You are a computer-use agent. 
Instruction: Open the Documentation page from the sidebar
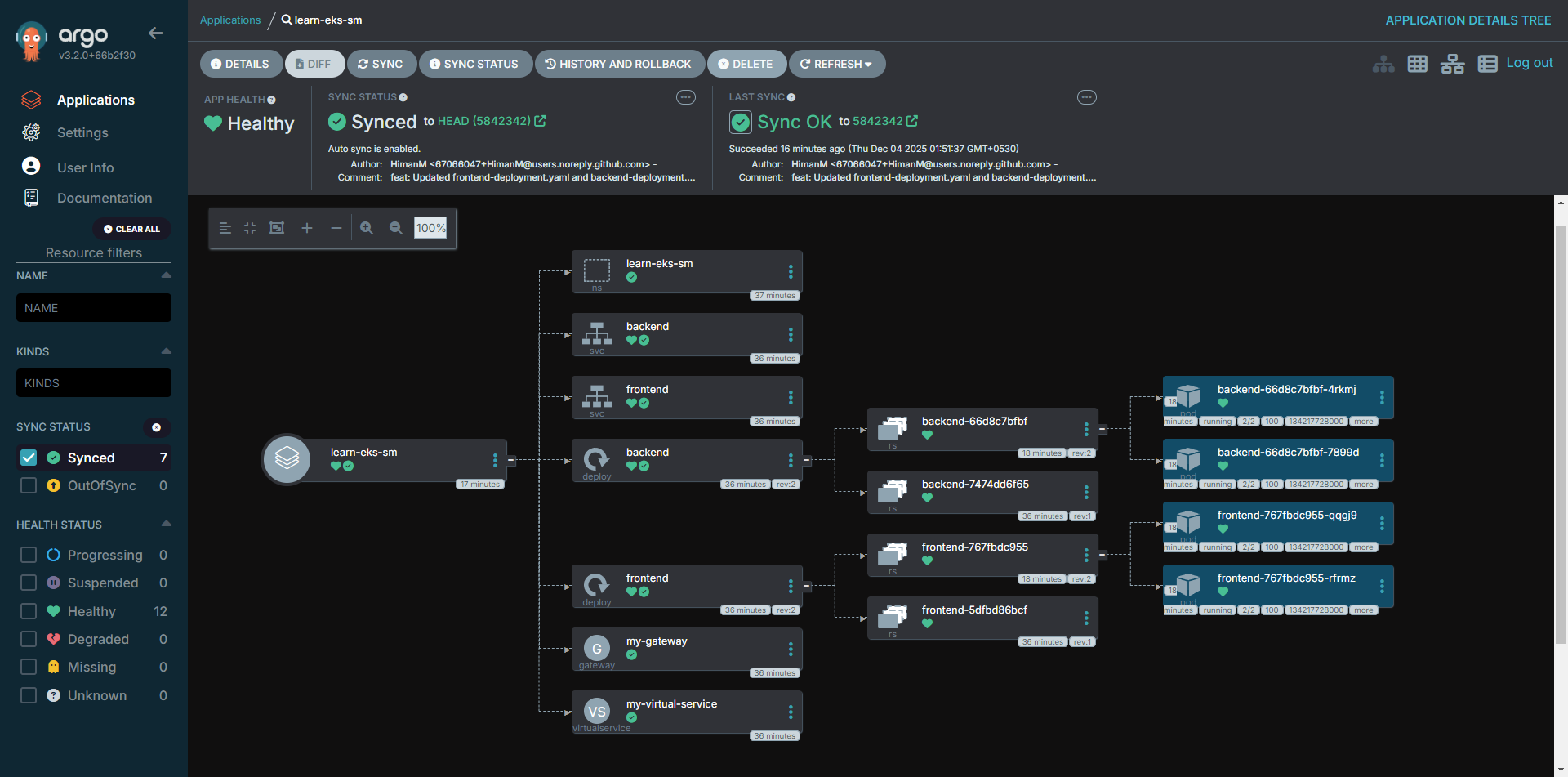(105, 198)
